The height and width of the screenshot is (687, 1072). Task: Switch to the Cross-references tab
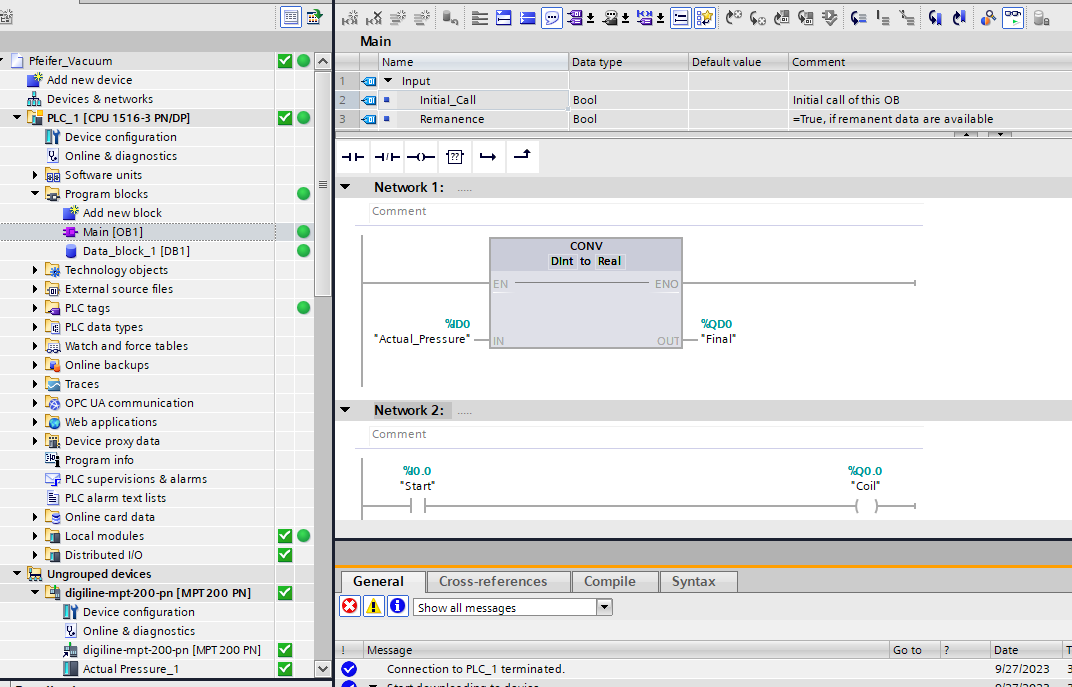click(493, 581)
